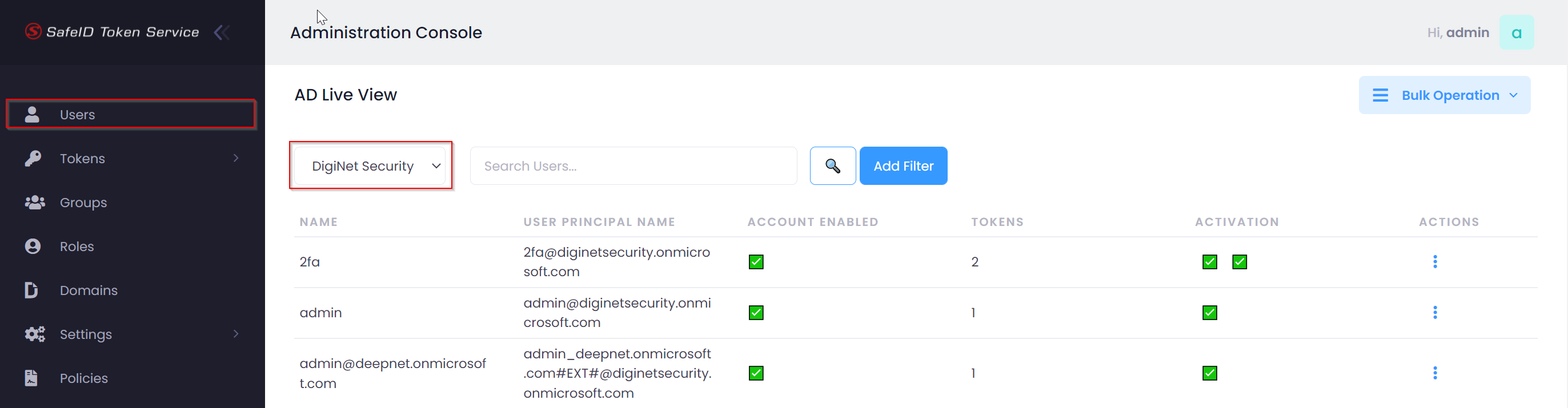Toggle Account Enabled checkbox for admin
Screen dimensions: 1568x408
click(x=755, y=313)
